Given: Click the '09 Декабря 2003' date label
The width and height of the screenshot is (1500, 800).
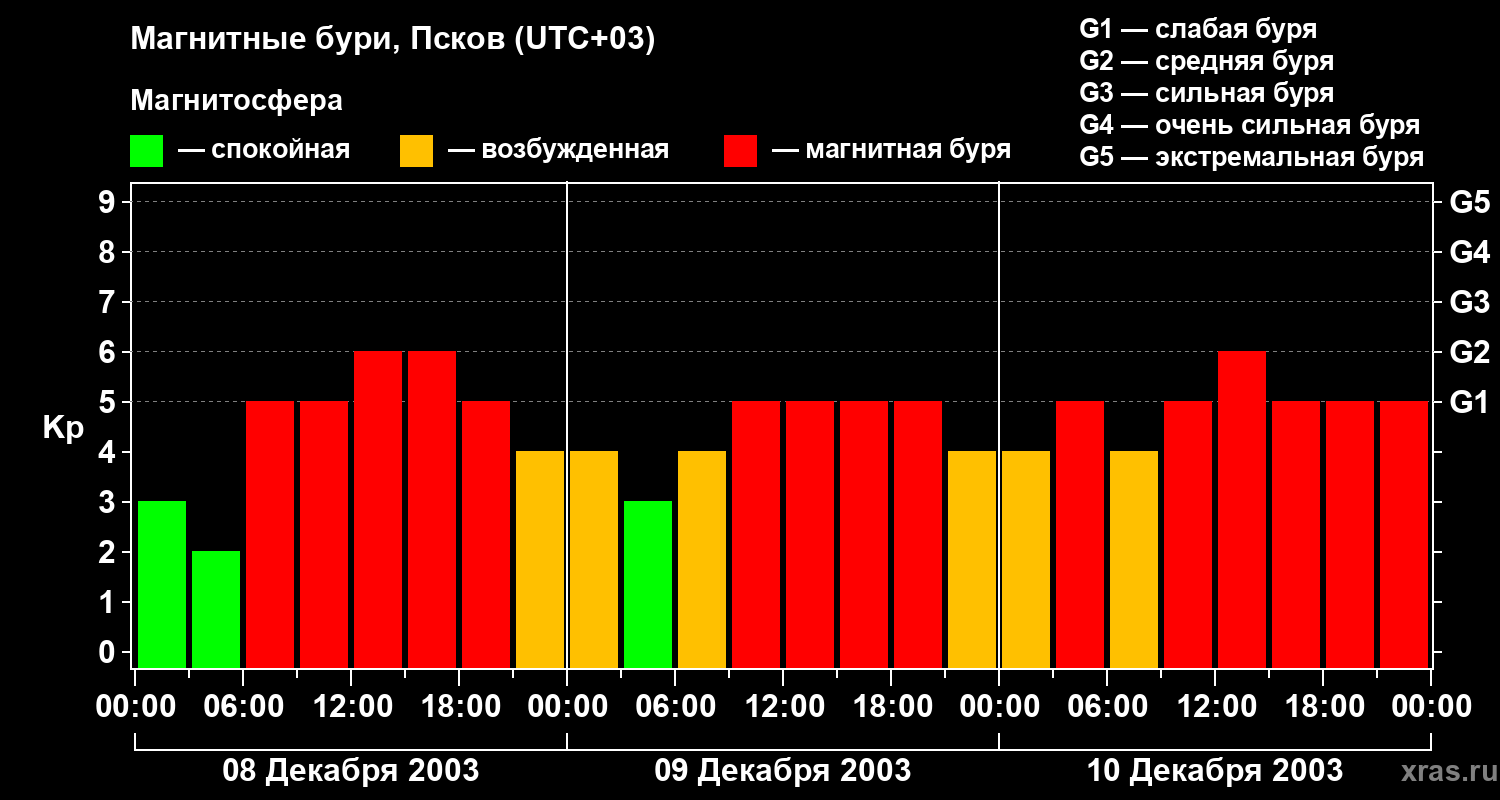Looking at the screenshot, I should click(782, 770).
